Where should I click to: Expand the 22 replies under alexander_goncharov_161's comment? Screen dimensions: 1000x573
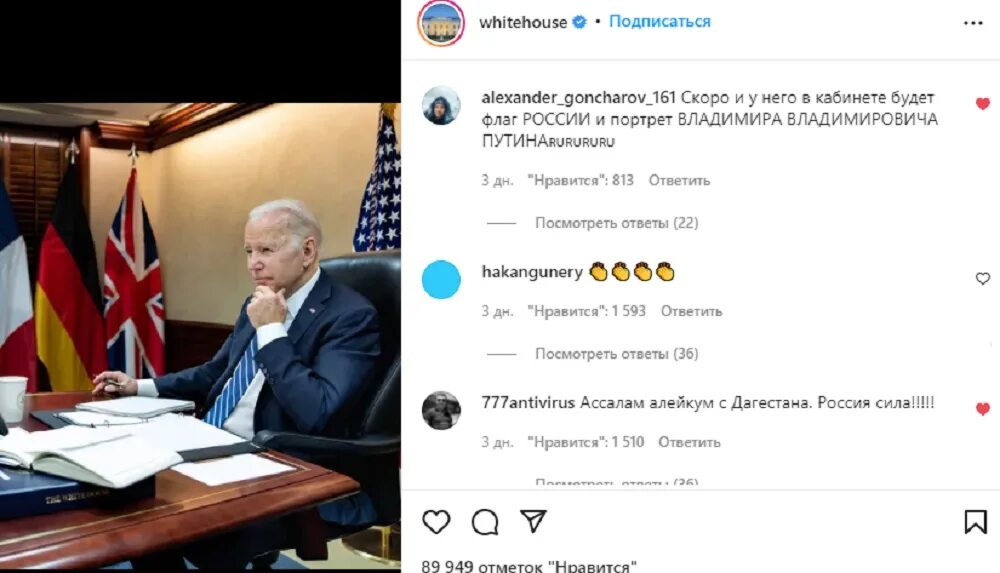pos(616,223)
